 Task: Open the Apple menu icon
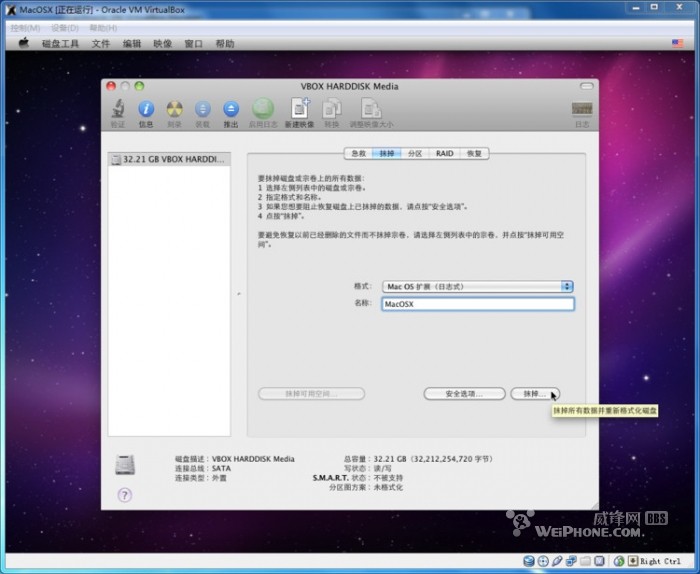click(24, 43)
